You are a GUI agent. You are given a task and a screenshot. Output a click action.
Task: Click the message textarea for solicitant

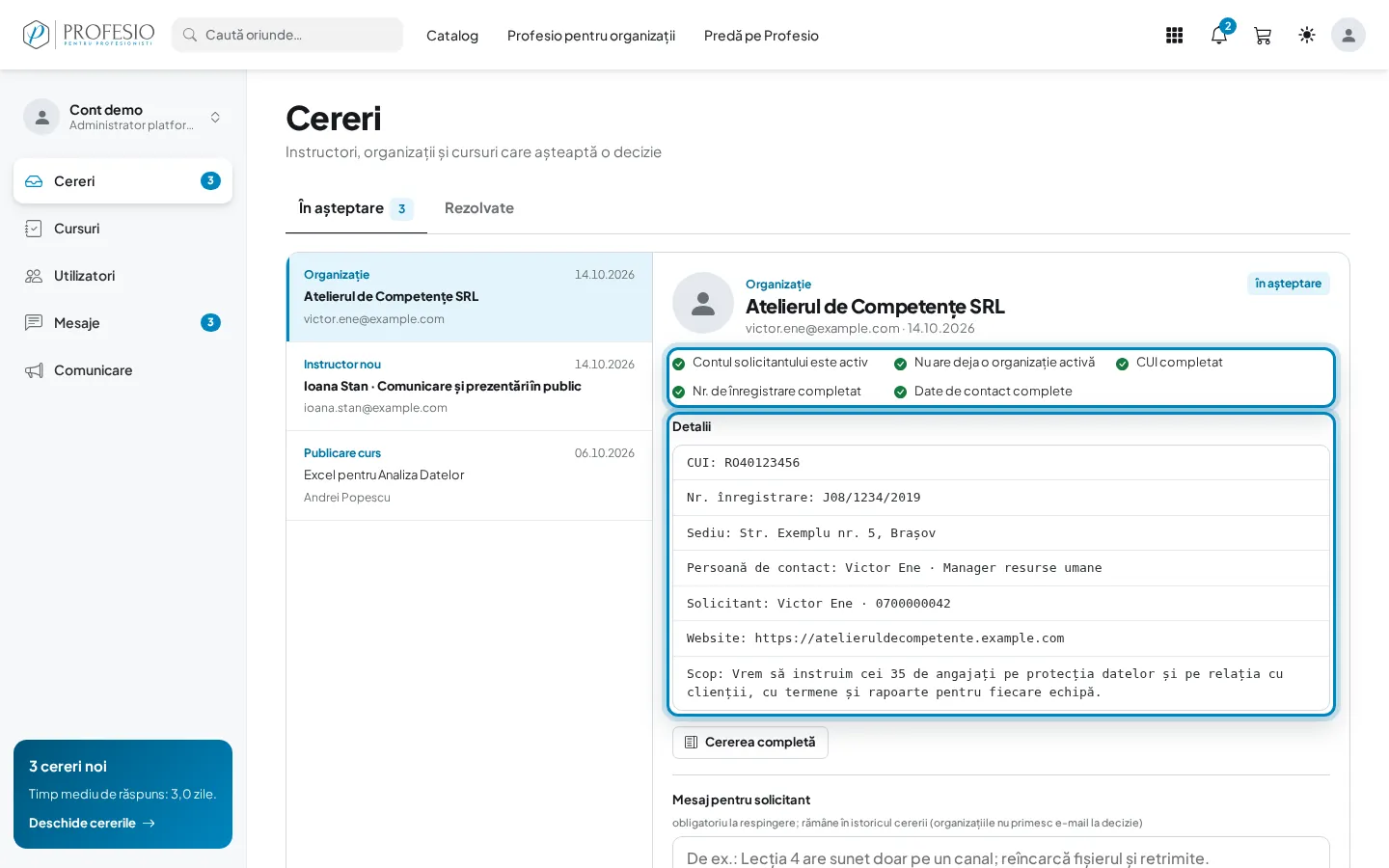[x=1001, y=854]
